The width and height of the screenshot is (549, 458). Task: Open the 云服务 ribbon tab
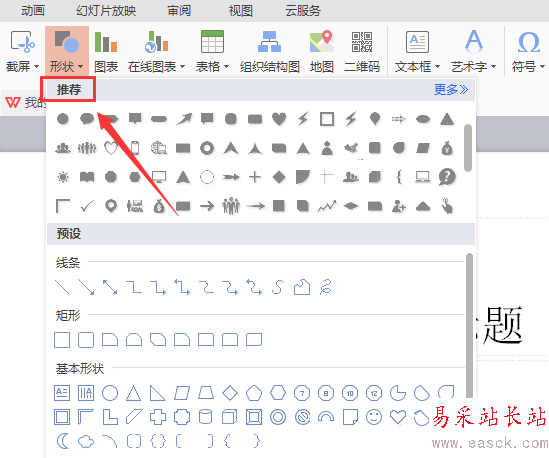[x=303, y=11]
